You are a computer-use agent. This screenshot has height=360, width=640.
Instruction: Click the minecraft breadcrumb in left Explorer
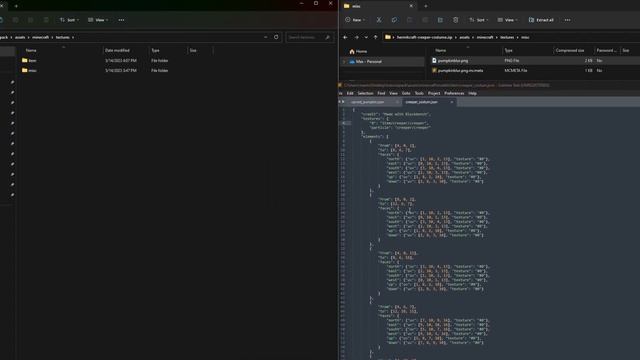pyautogui.click(x=40, y=37)
